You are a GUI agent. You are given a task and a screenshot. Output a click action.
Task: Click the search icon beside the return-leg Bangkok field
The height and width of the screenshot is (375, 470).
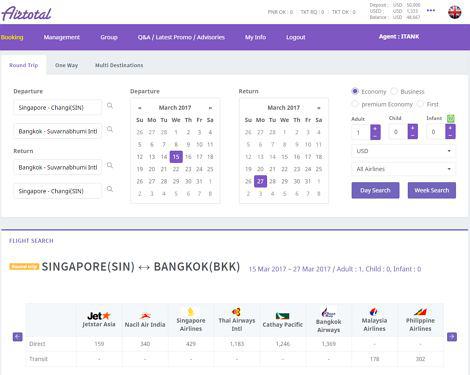pyautogui.click(x=110, y=165)
